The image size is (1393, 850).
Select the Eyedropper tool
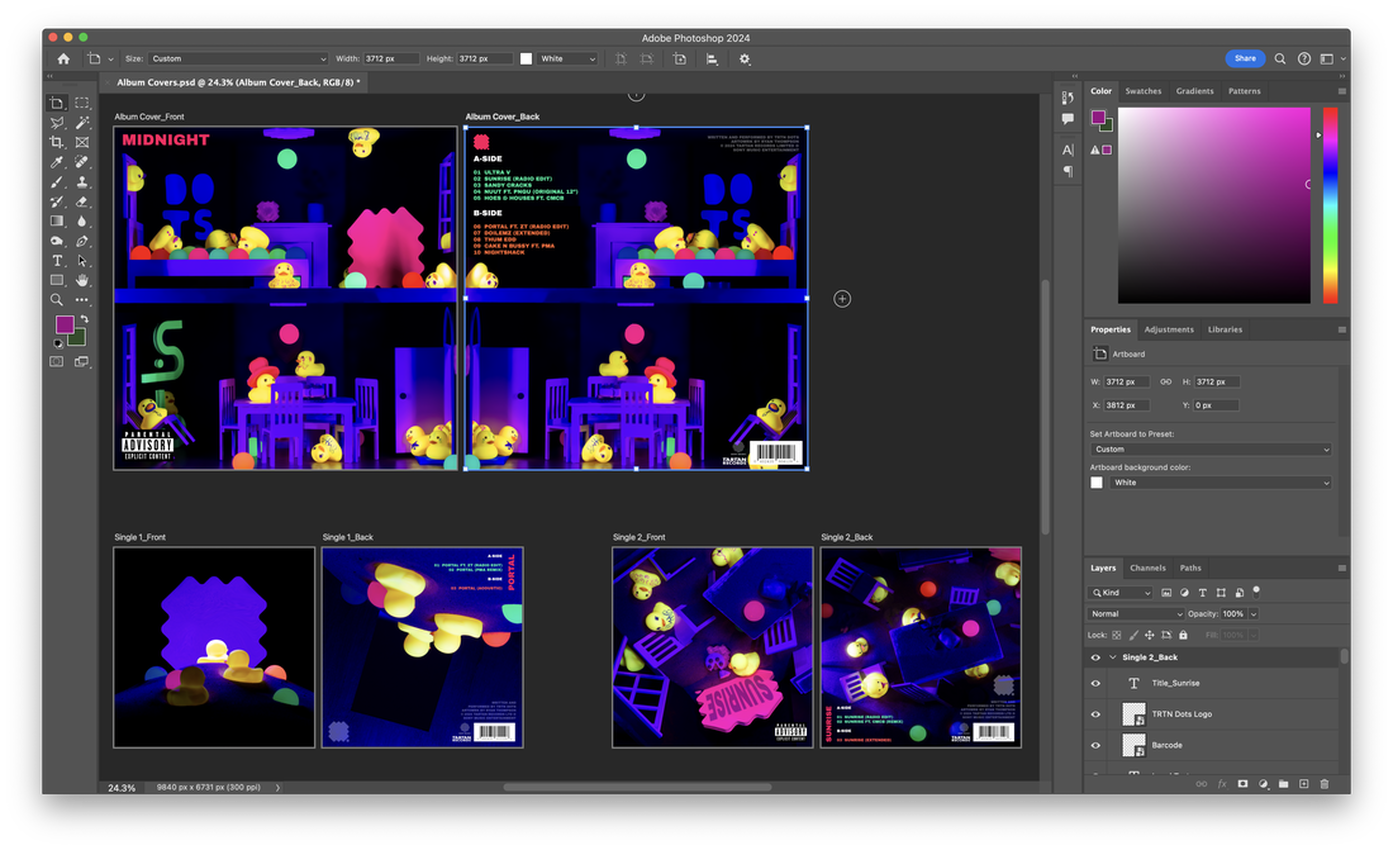click(x=57, y=162)
